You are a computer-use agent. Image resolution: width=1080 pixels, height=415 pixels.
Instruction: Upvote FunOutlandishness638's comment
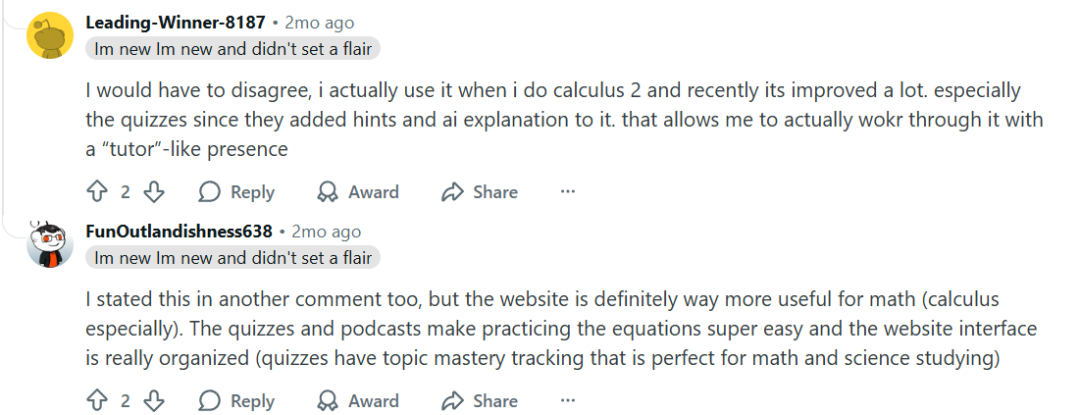(97, 401)
